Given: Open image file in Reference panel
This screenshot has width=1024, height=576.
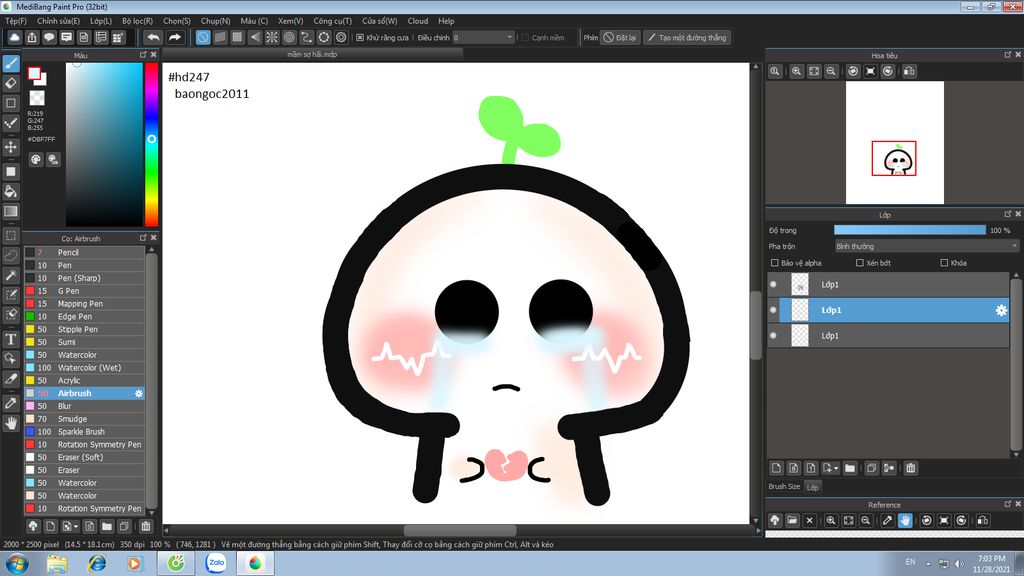Looking at the screenshot, I should pyautogui.click(x=792, y=520).
